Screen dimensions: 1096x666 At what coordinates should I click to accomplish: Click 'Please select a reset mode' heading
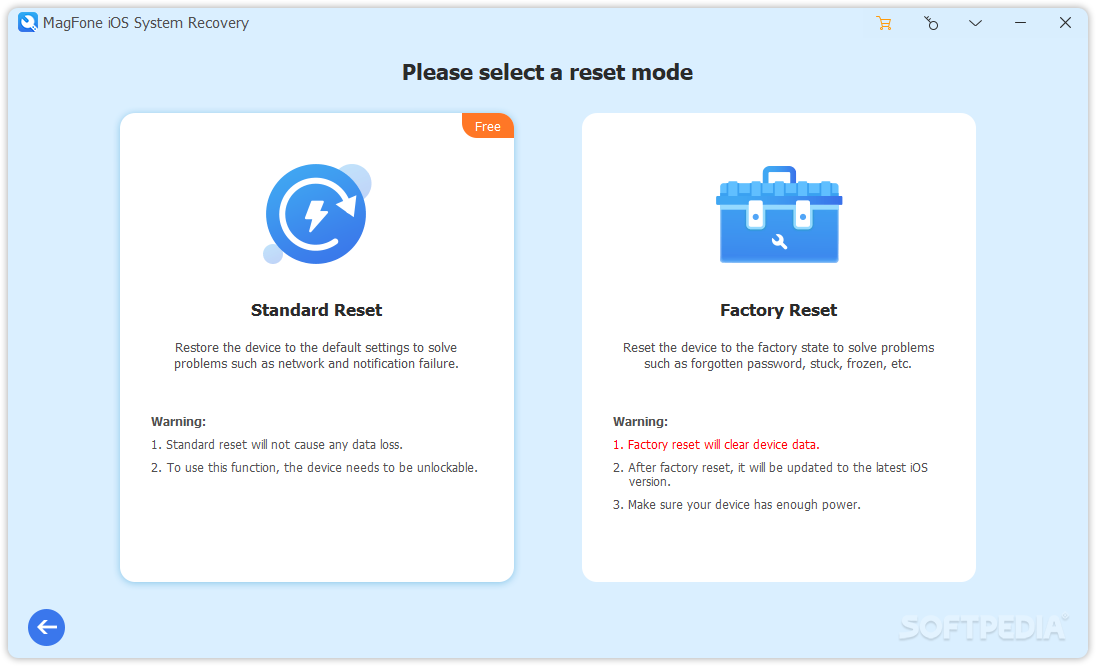(547, 72)
